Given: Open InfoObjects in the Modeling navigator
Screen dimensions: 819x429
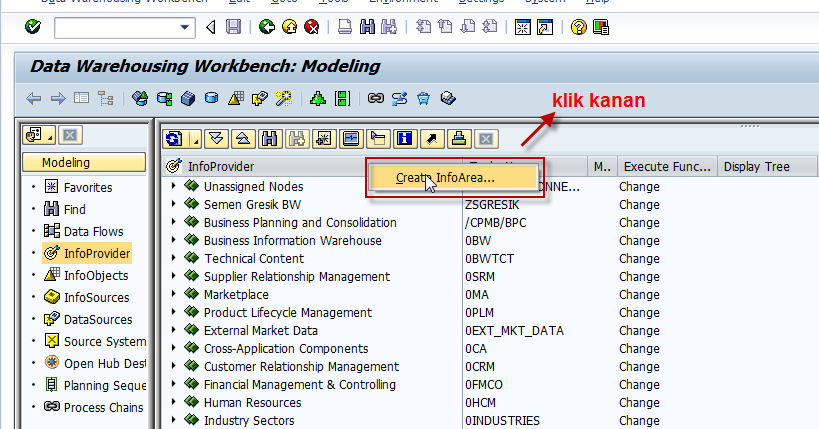Looking at the screenshot, I should coord(96,275).
